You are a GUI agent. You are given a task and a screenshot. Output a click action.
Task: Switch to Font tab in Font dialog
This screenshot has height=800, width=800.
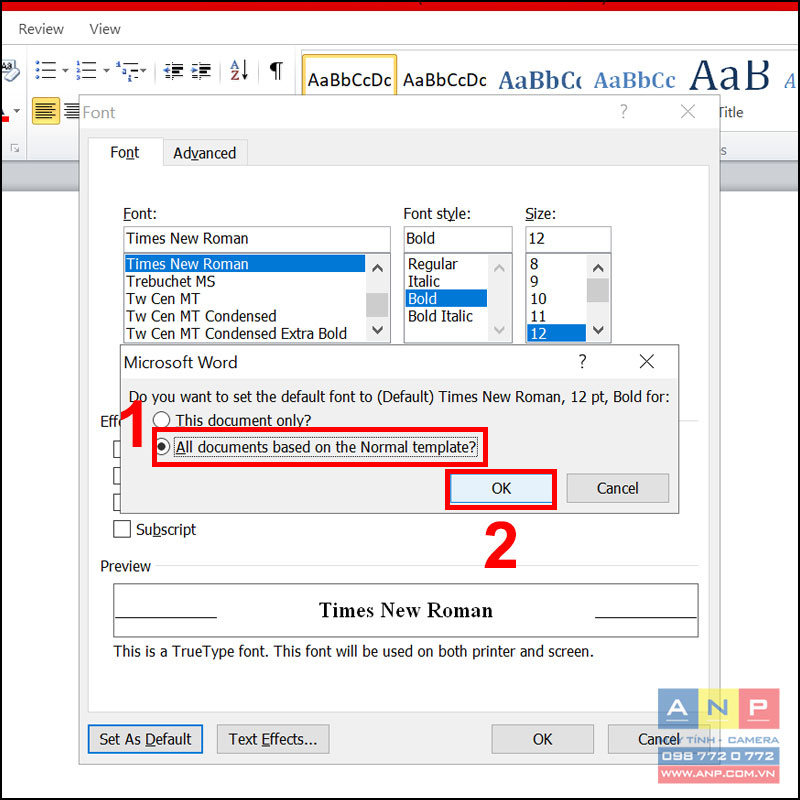pyautogui.click(x=124, y=153)
